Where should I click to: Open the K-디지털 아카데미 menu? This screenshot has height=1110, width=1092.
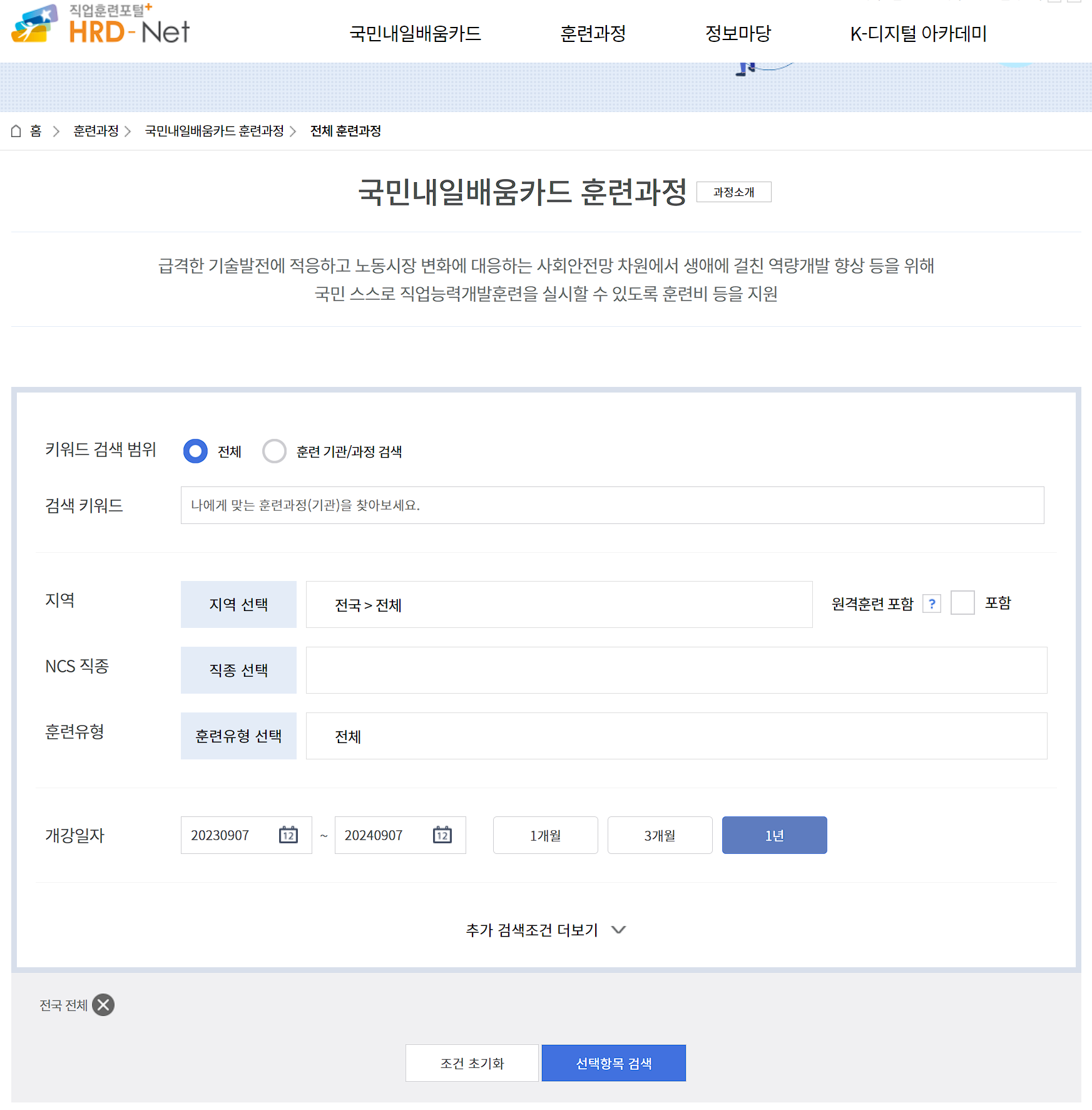(x=918, y=34)
